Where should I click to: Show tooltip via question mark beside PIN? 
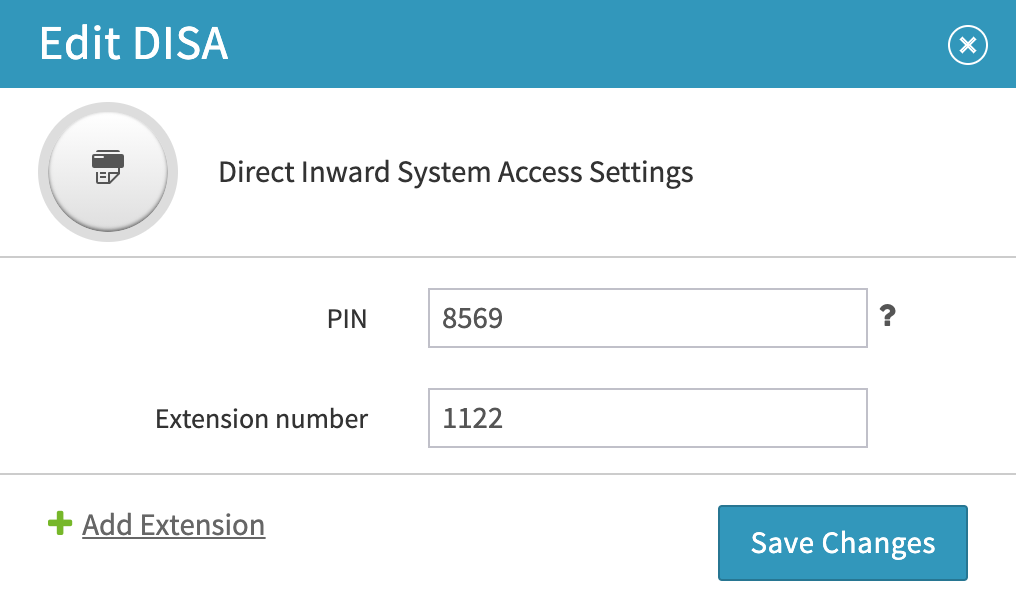click(888, 316)
